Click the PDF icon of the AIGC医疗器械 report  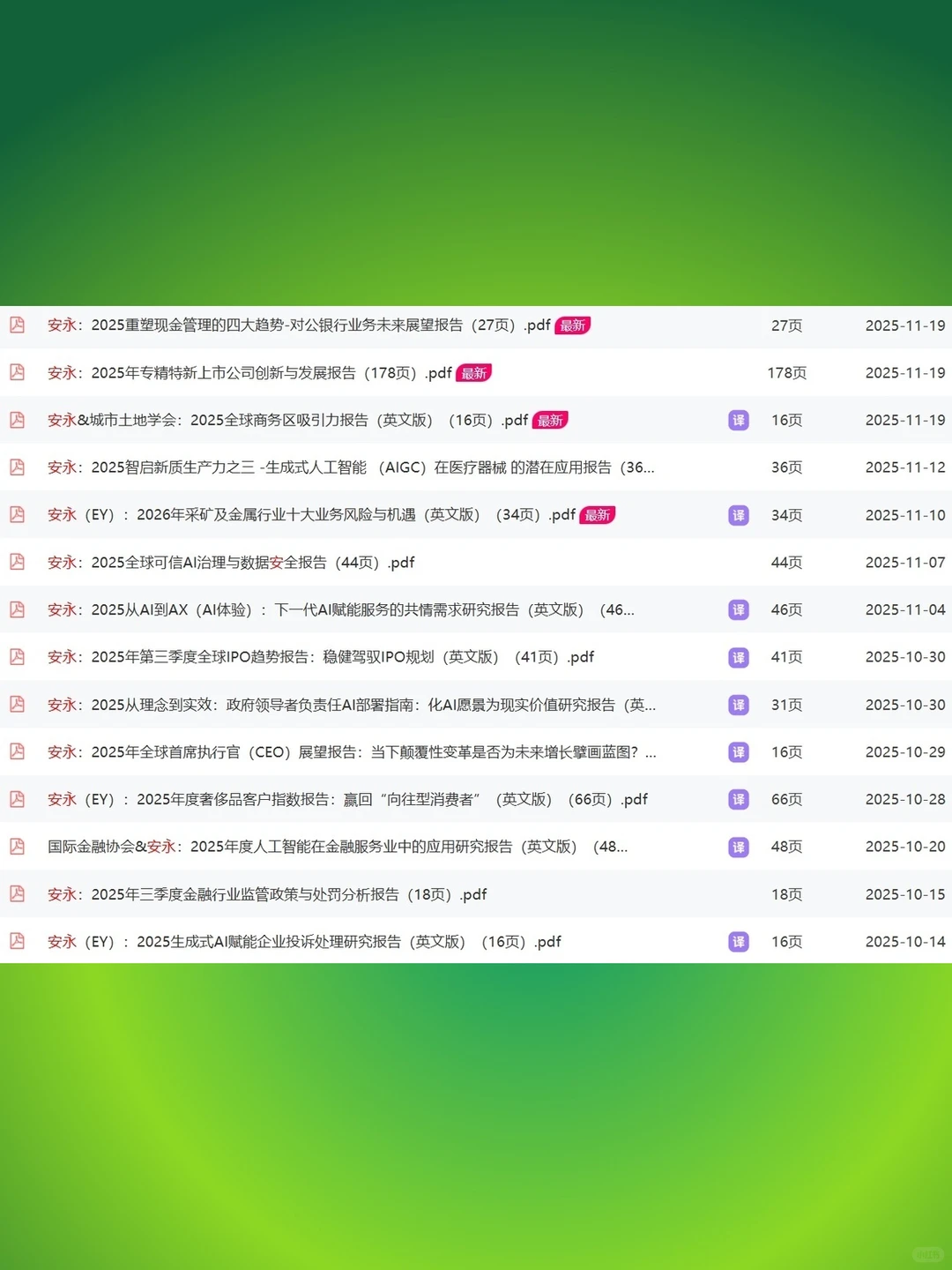[17, 467]
